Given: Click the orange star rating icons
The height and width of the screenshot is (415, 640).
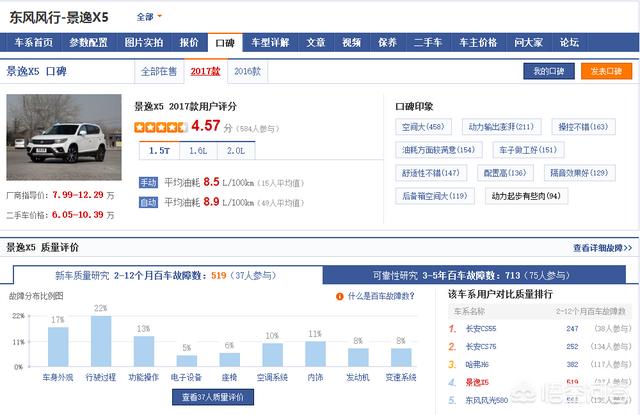Looking at the screenshot, I should click(161, 127).
